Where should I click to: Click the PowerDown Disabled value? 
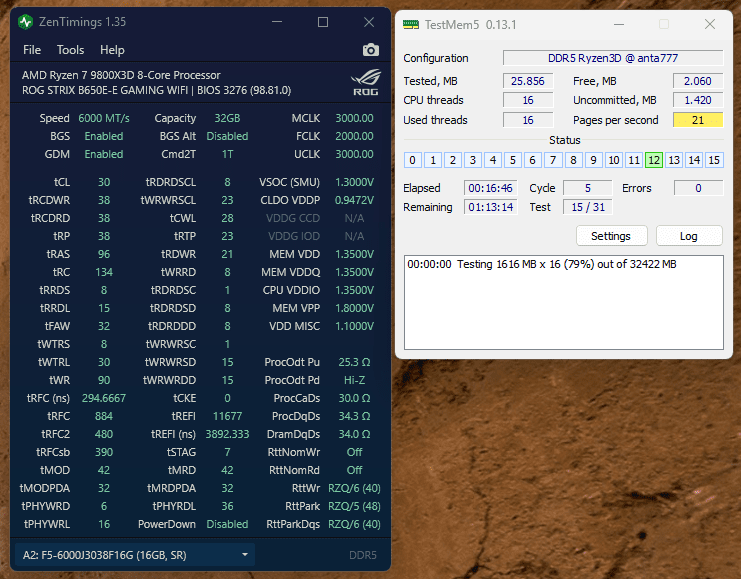pos(227,524)
